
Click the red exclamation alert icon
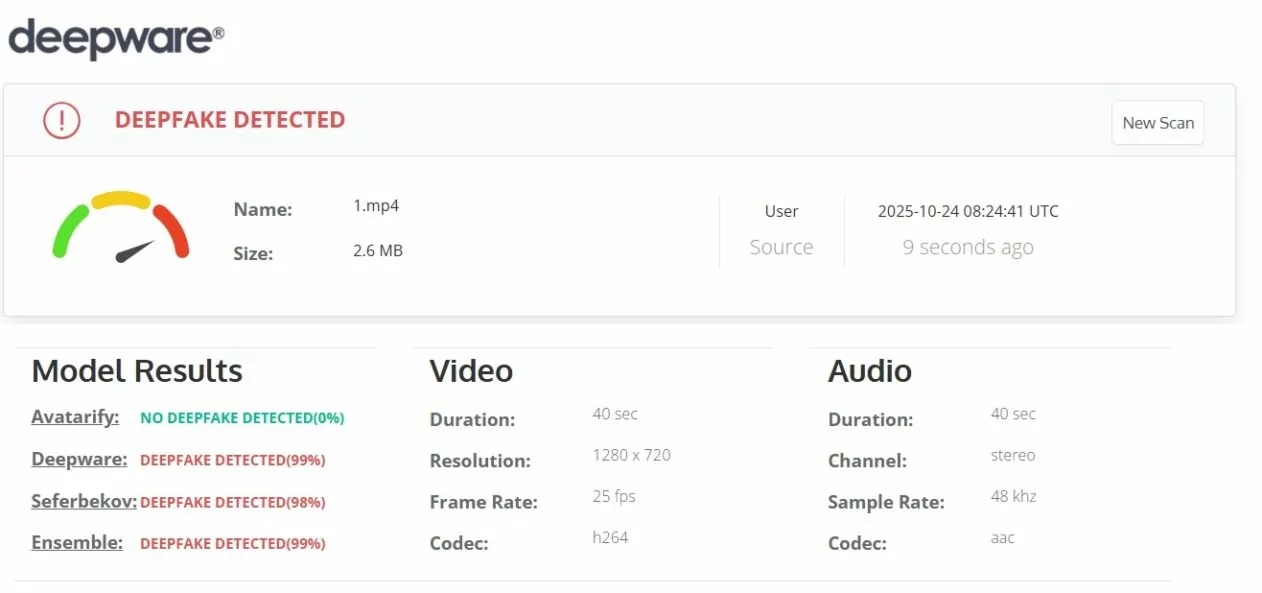[x=61, y=121]
